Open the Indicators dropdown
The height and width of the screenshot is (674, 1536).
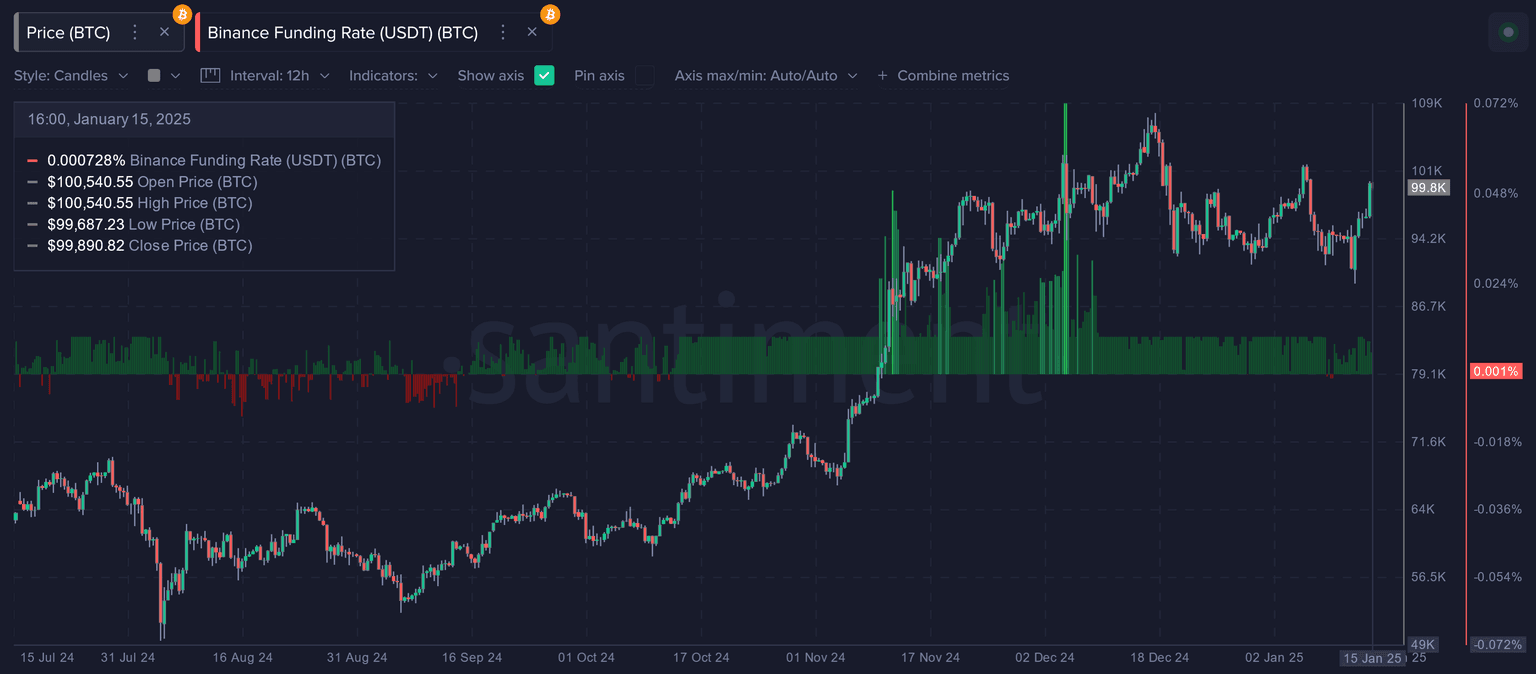(x=393, y=75)
